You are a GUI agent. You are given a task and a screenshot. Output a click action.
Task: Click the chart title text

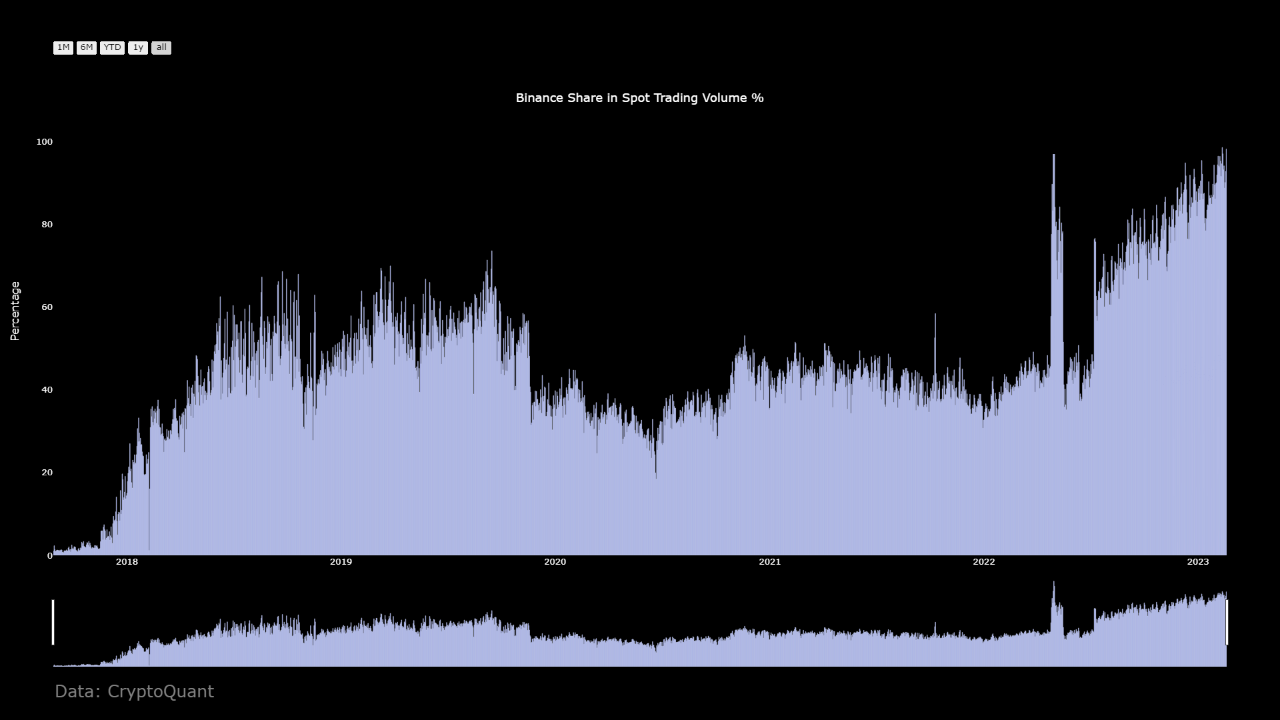(x=639, y=98)
